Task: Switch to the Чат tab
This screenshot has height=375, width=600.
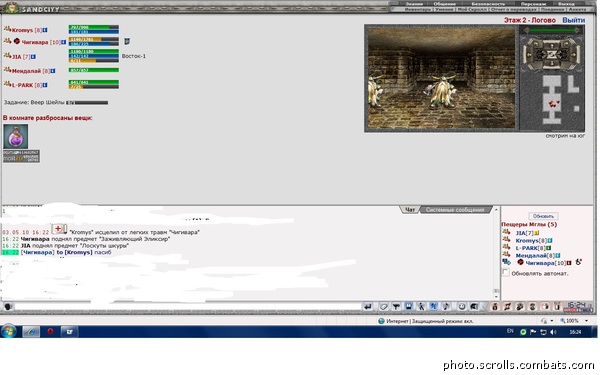Action: tap(410, 210)
